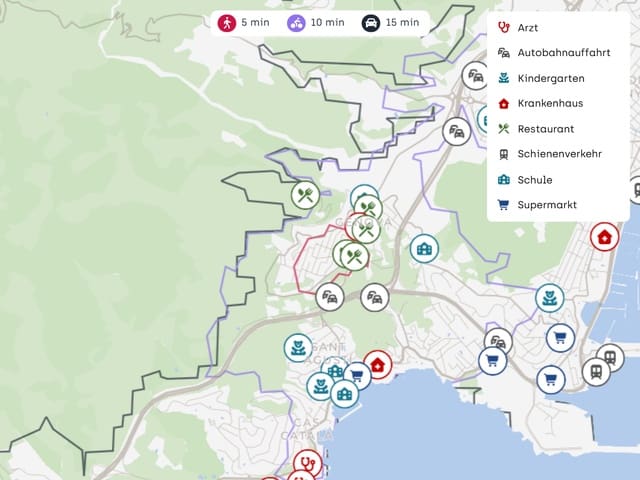Select the kindergarten marker west of Sant Agustí
This screenshot has width=640, height=480.
(x=298, y=348)
